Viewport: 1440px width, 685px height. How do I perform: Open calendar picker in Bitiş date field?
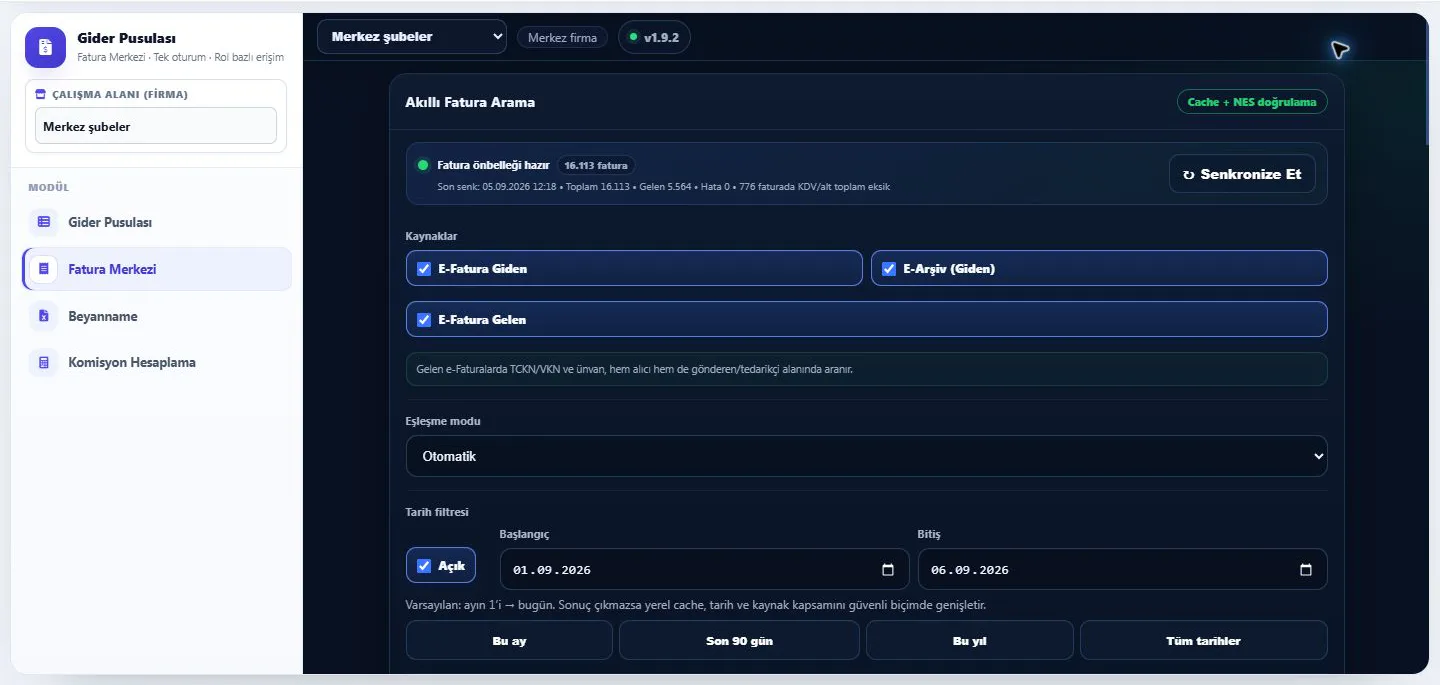coord(1305,570)
